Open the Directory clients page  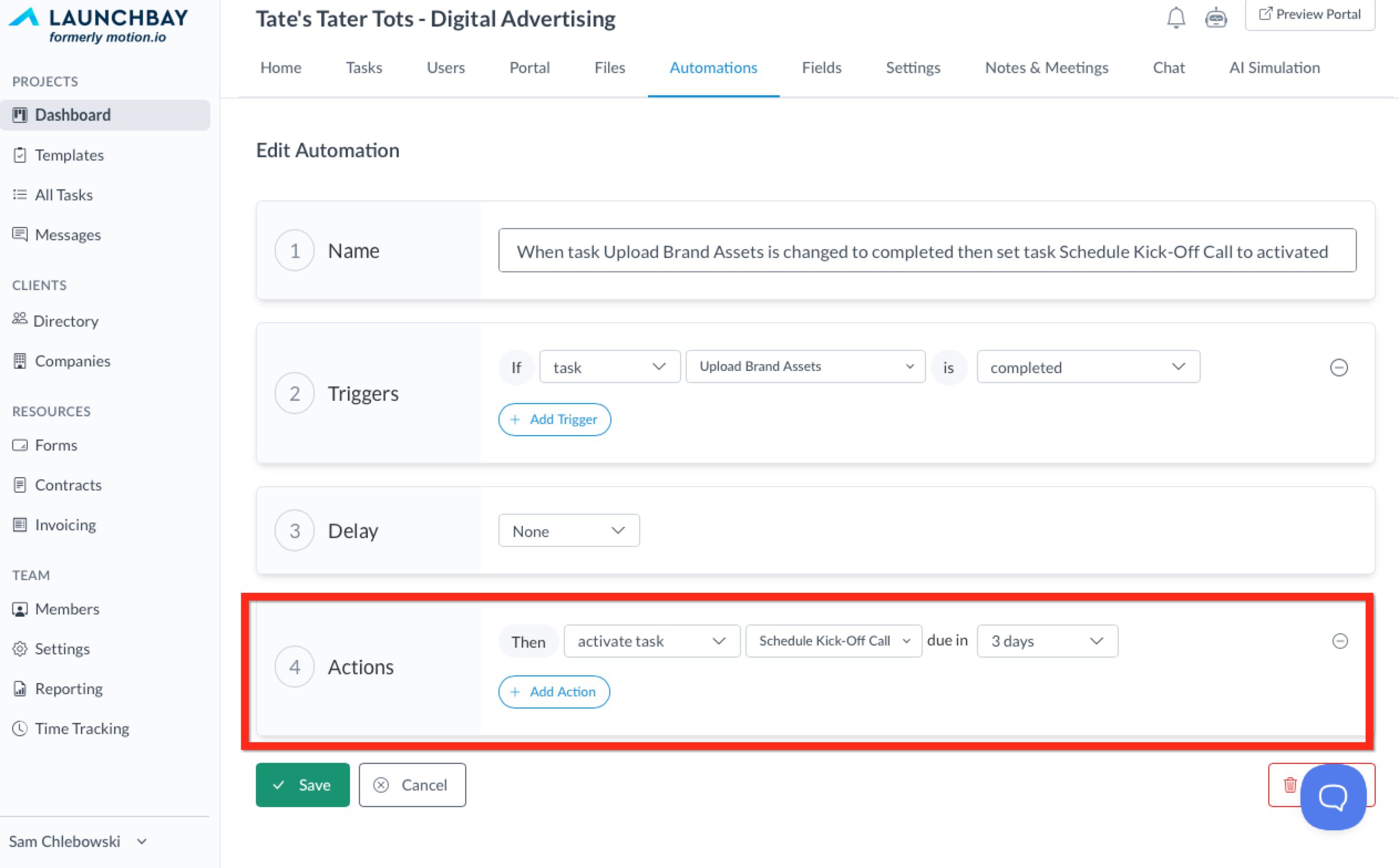point(65,321)
